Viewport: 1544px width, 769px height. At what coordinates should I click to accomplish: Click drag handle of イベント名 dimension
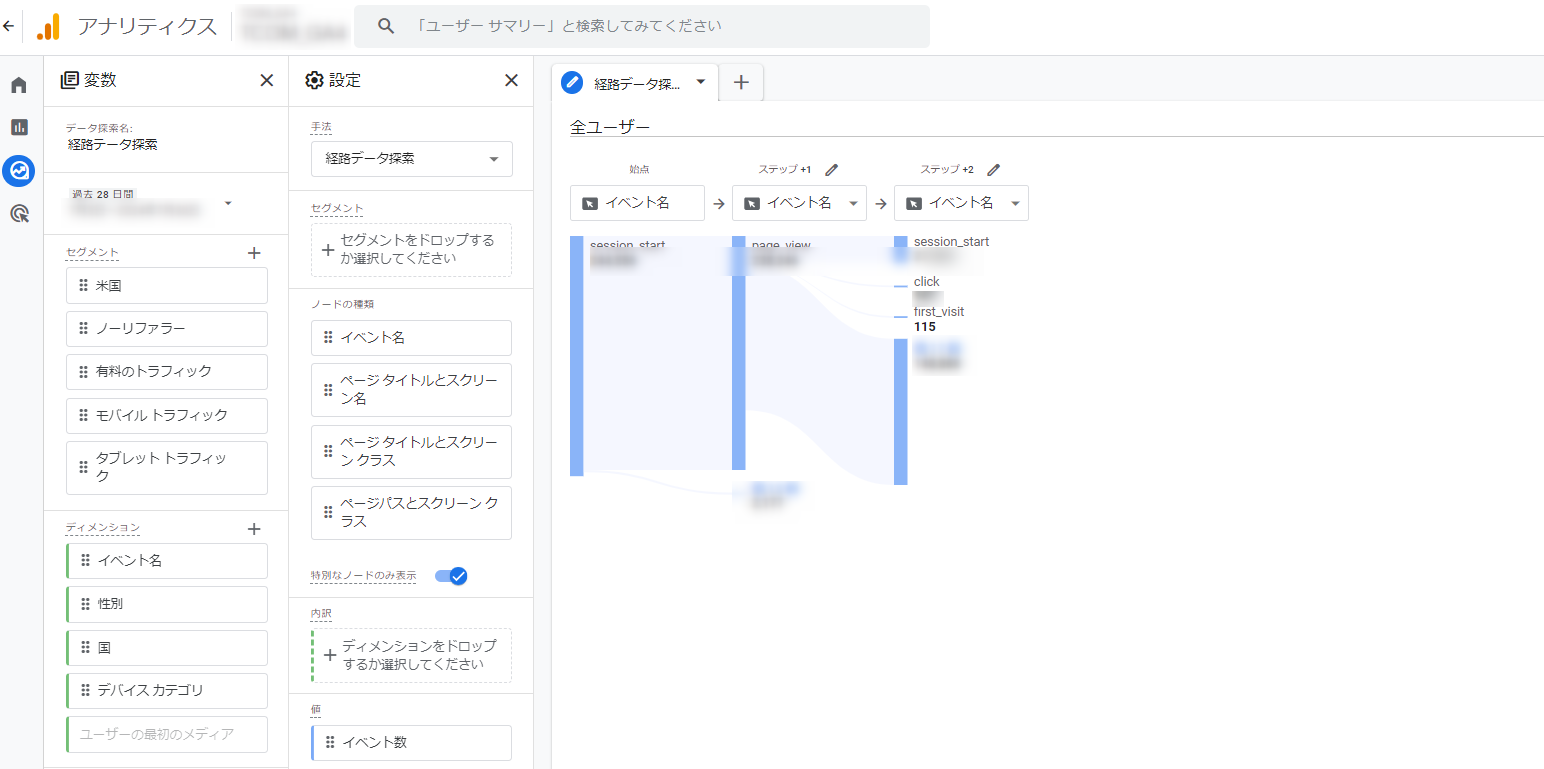(85, 561)
